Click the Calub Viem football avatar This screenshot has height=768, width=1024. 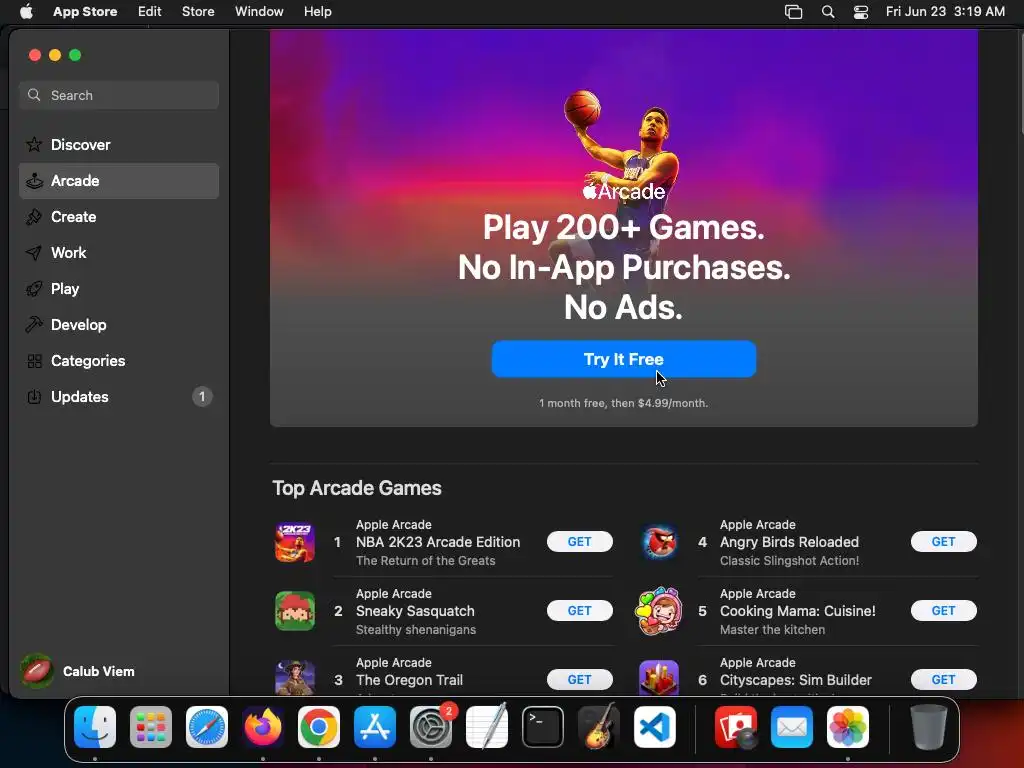click(37, 671)
